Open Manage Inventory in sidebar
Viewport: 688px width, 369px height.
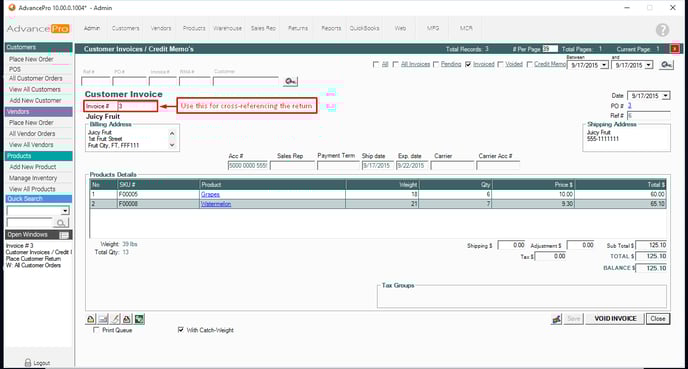click(x=33, y=178)
